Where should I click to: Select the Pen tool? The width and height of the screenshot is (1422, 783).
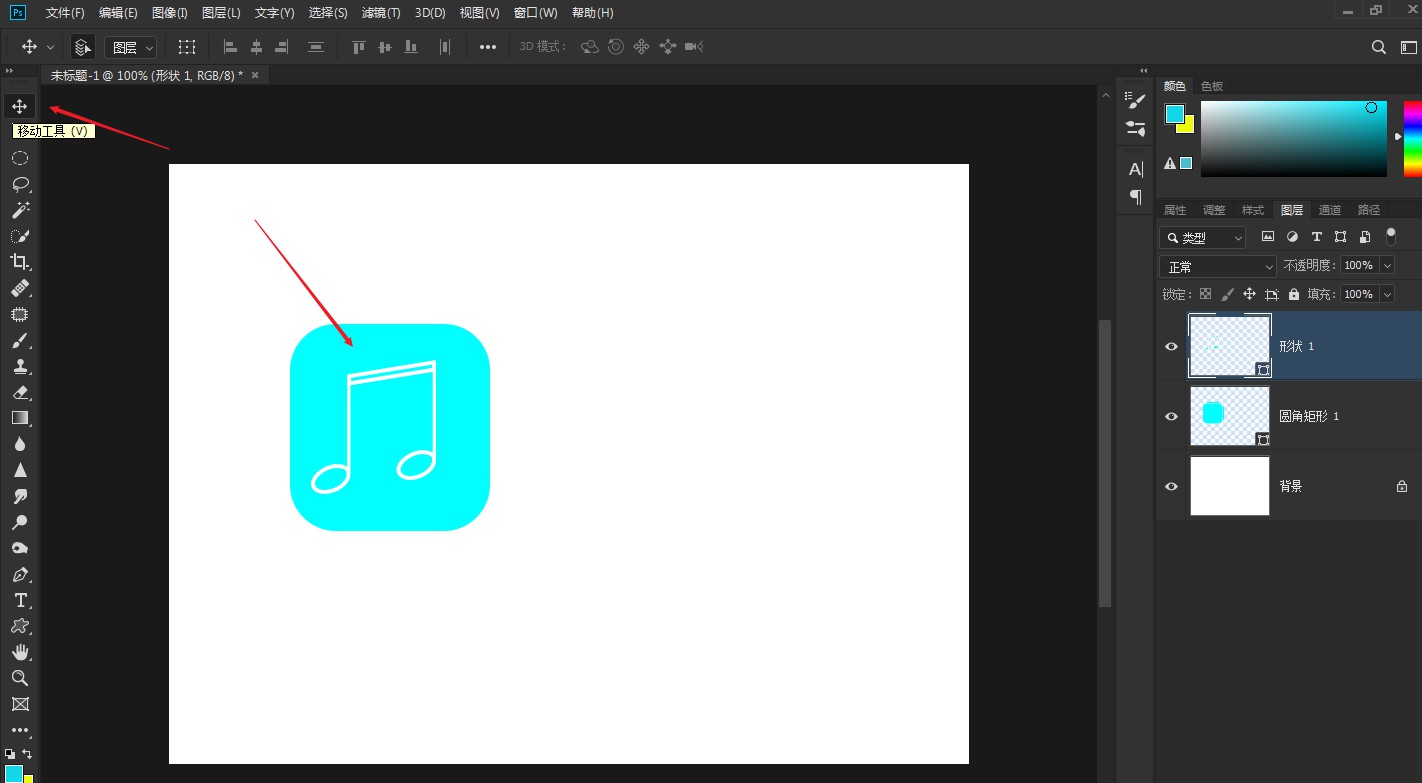click(20, 575)
